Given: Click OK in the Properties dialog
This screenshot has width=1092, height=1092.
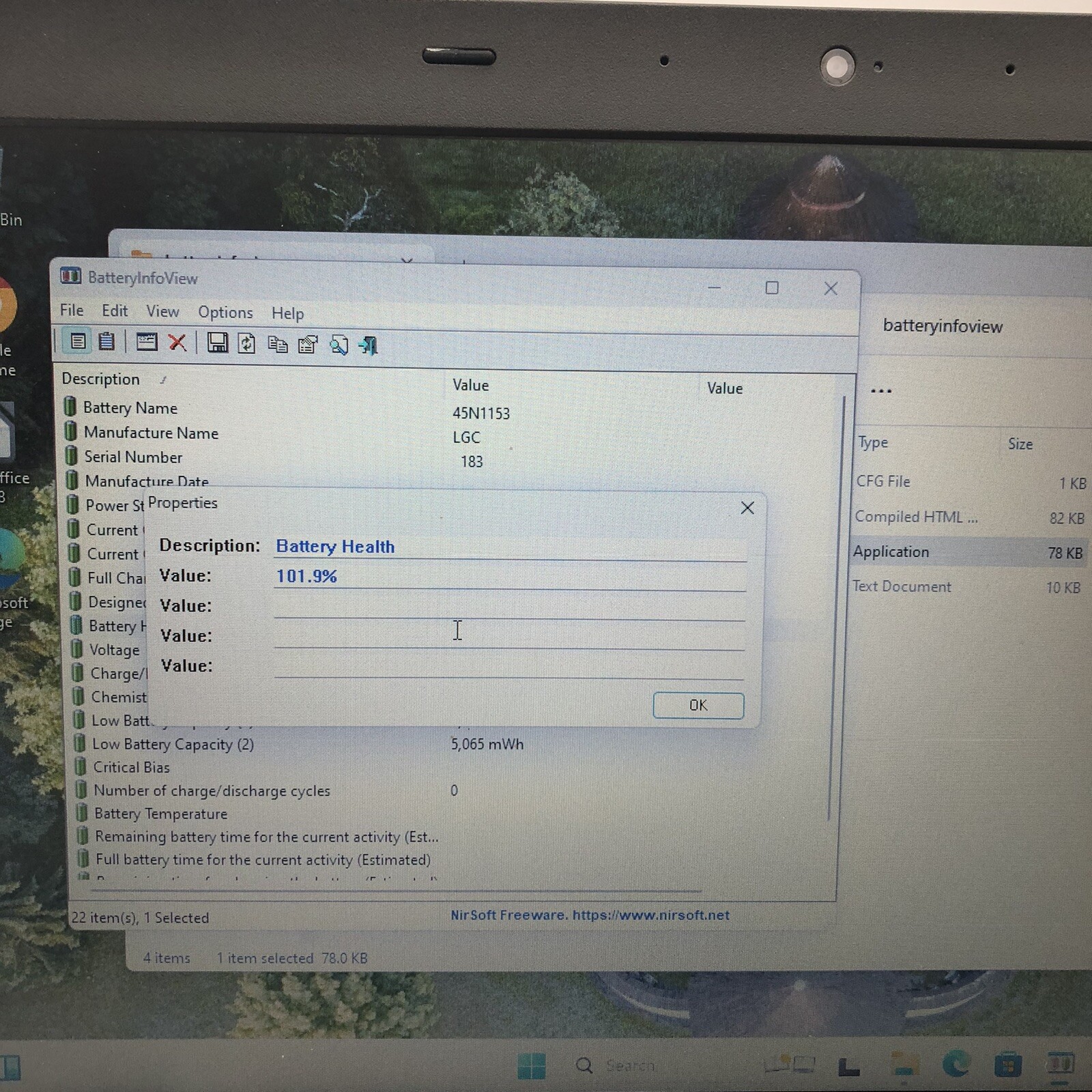Looking at the screenshot, I should (698, 705).
